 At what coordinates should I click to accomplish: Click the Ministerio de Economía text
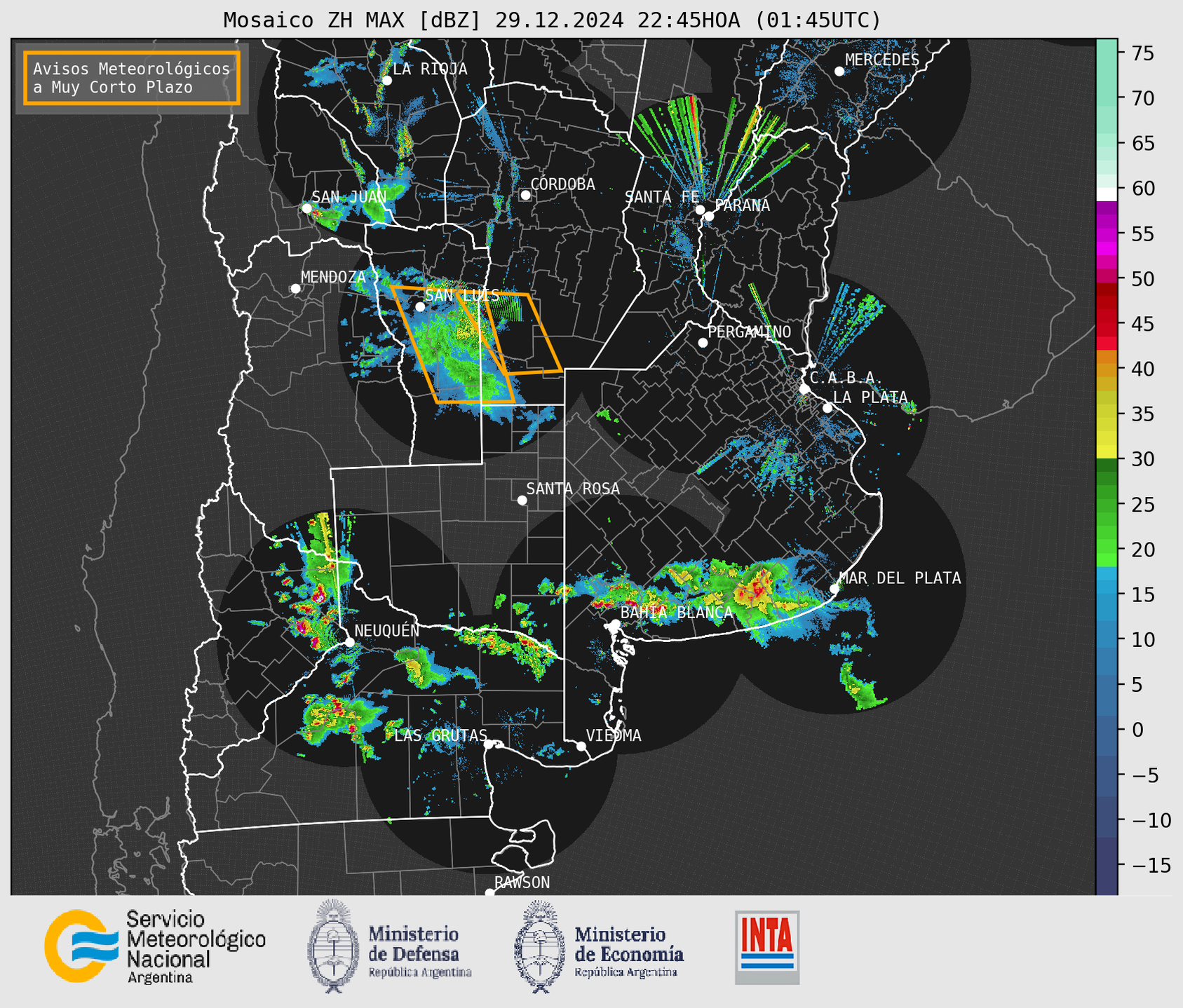[628, 951]
